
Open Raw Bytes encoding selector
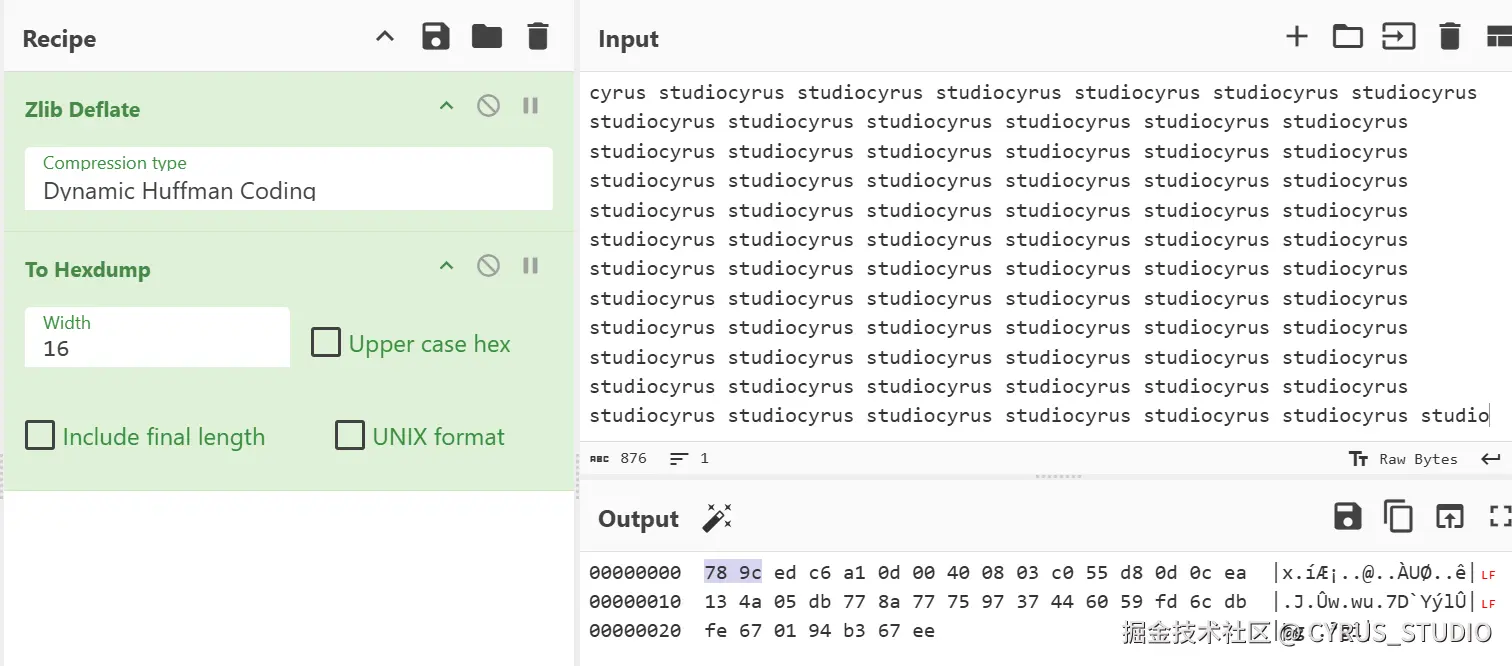1403,459
